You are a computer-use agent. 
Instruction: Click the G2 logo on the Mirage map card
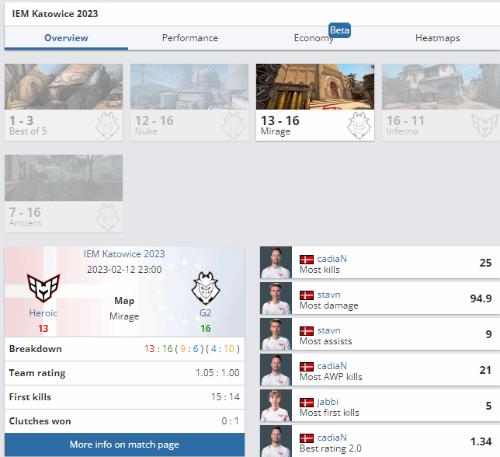(359, 126)
